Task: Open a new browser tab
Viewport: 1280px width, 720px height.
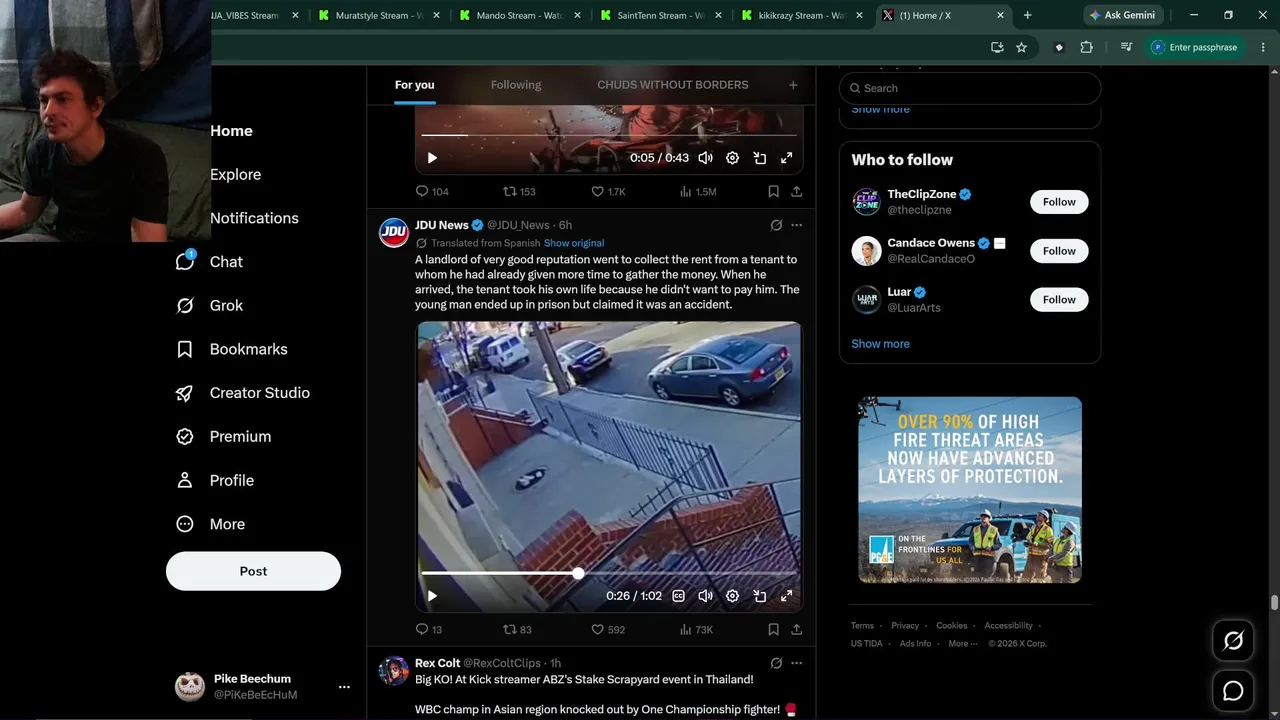Action: click(1027, 15)
